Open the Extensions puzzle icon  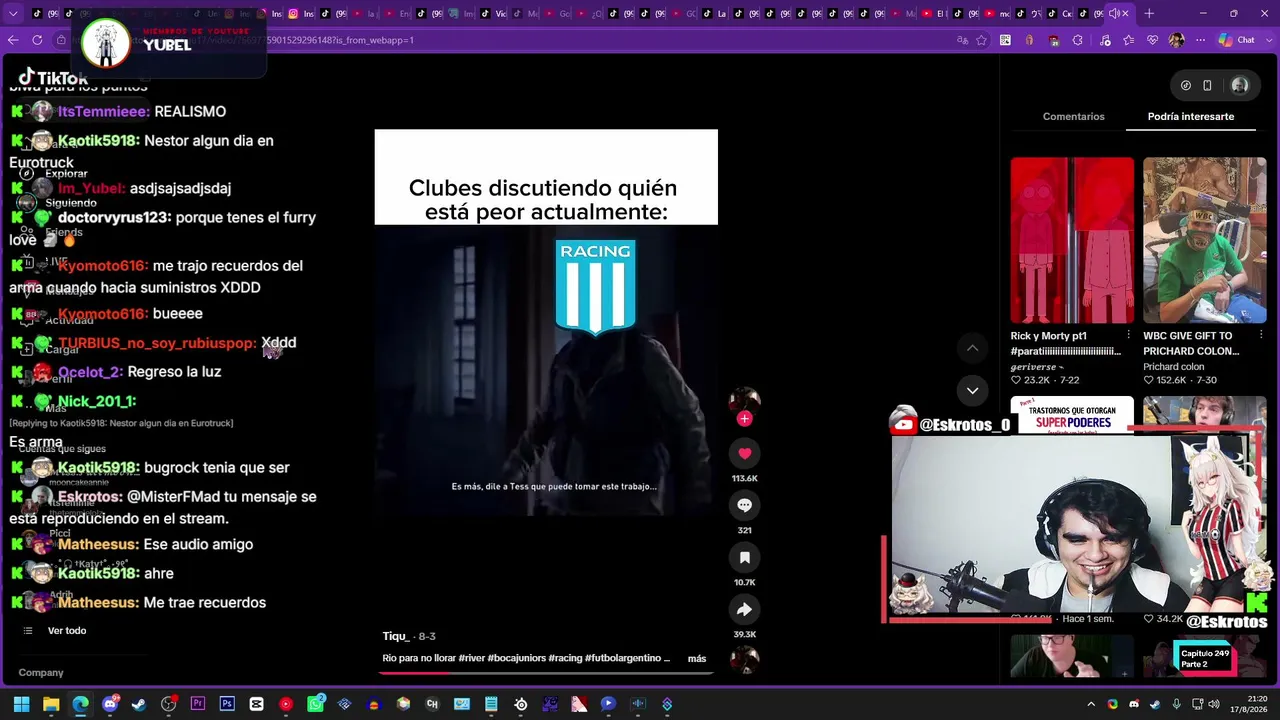1078,40
